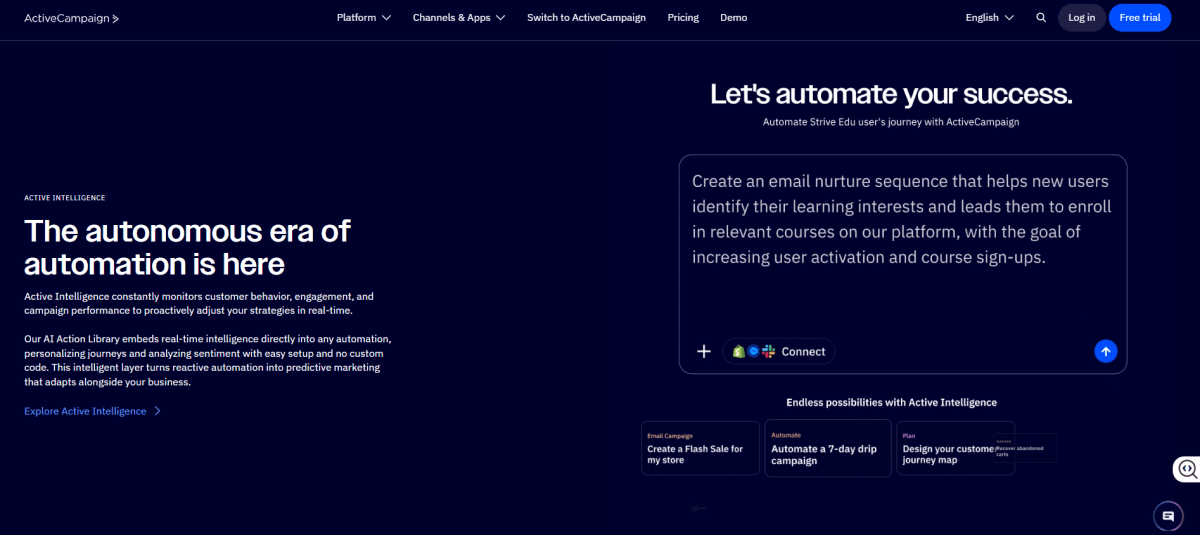
Task: Expand the Channels & Apps menu
Action: [459, 18]
